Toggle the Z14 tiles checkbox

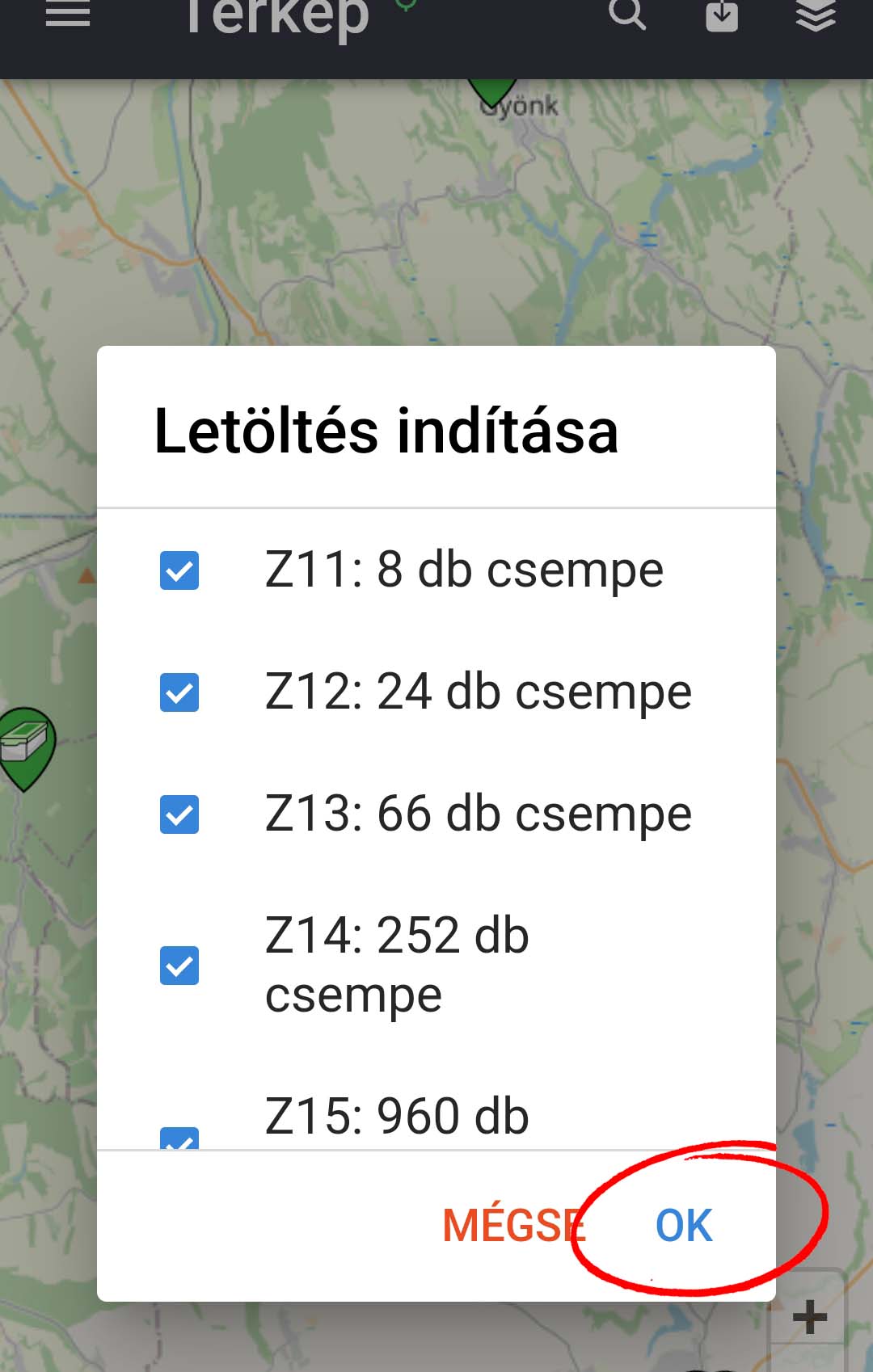point(179,966)
